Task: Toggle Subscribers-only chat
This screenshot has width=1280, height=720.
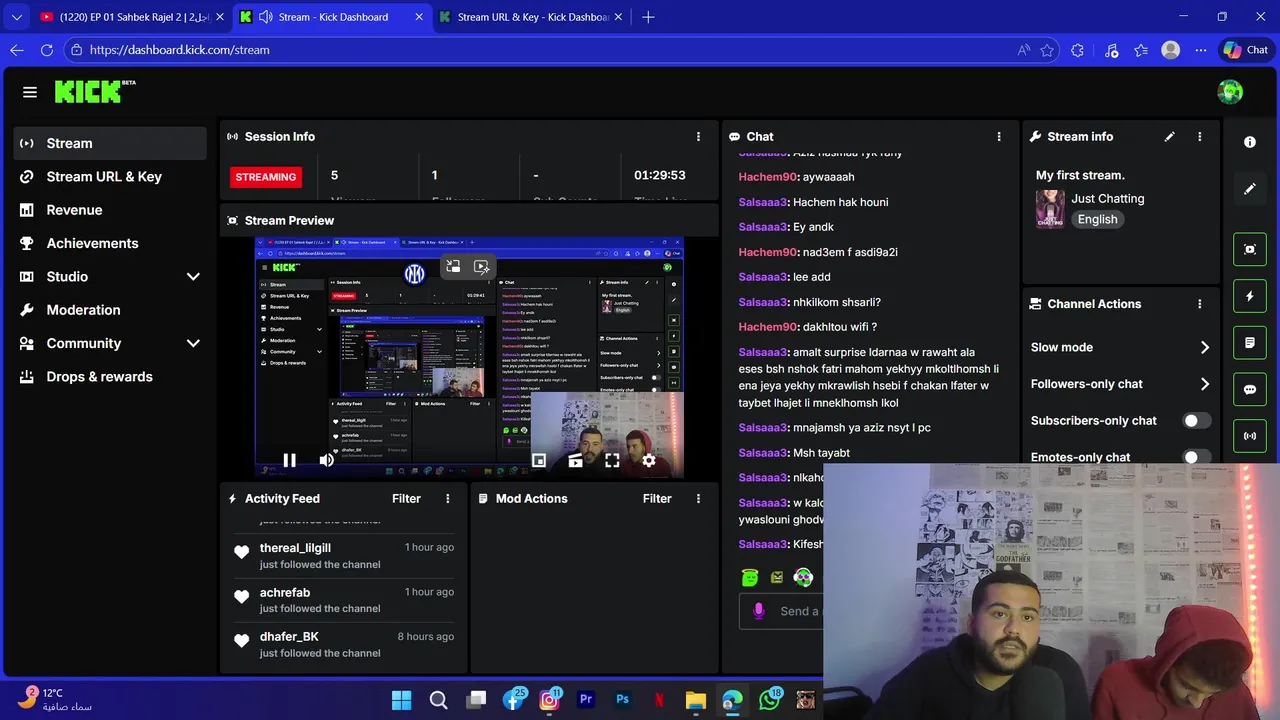Action: coord(1196,421)
